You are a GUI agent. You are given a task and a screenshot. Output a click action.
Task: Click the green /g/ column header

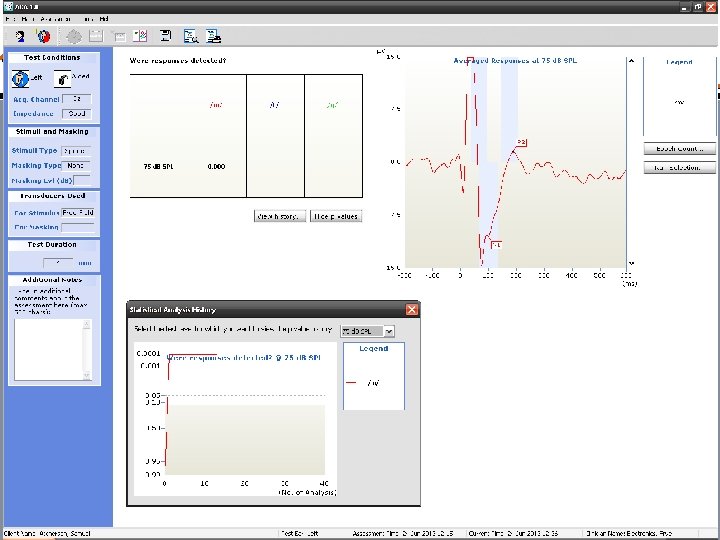pos(332,105)
